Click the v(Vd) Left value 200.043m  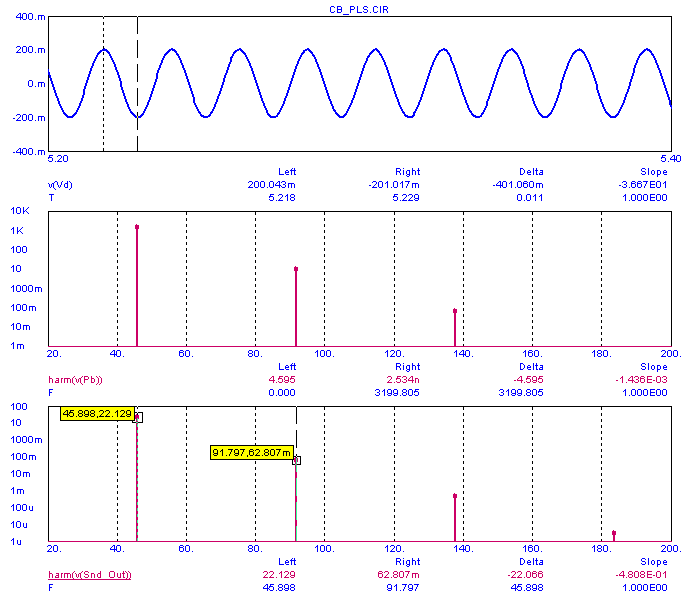(271, 184)
